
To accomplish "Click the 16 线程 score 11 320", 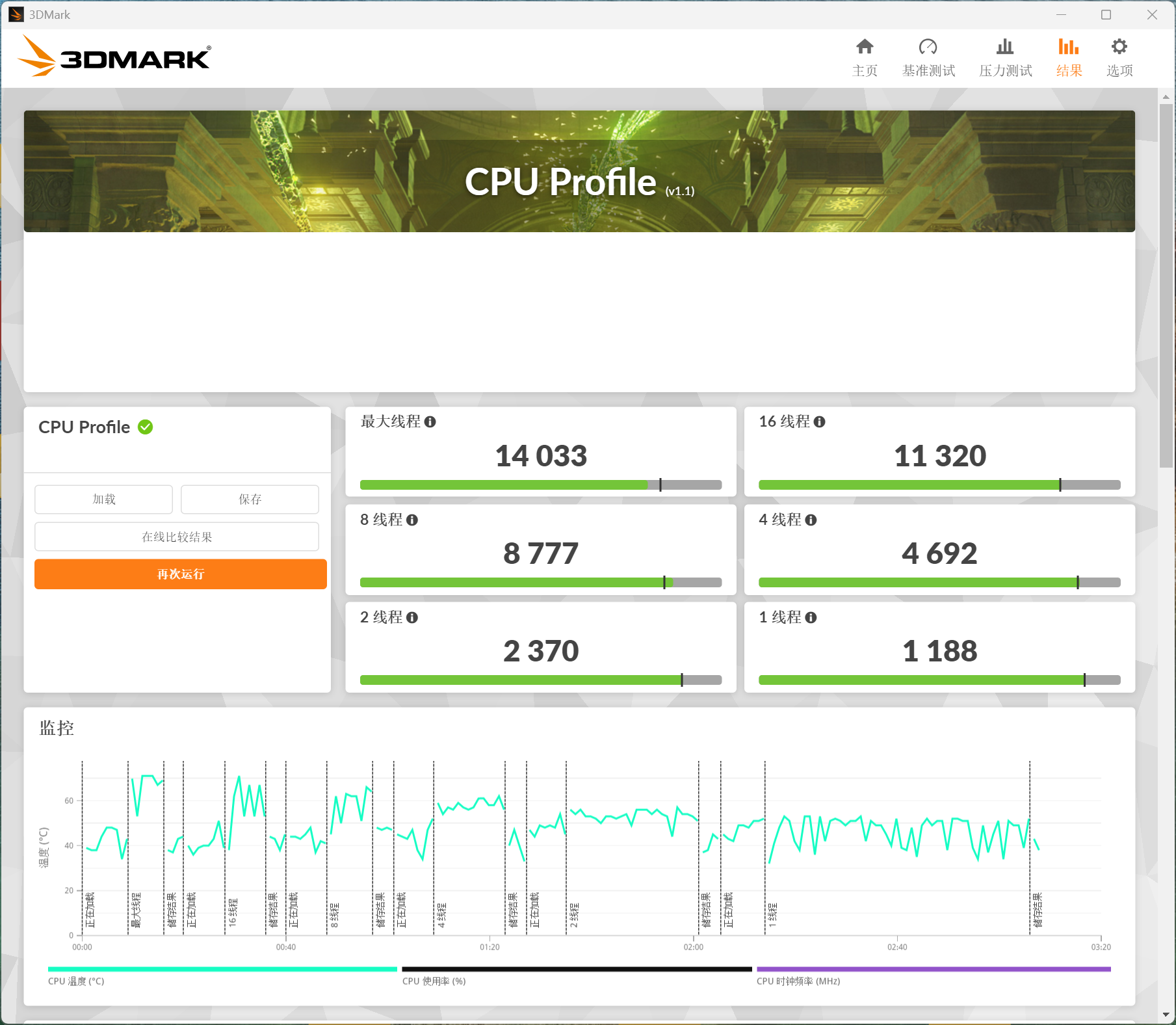I will [x=940, y=456].
